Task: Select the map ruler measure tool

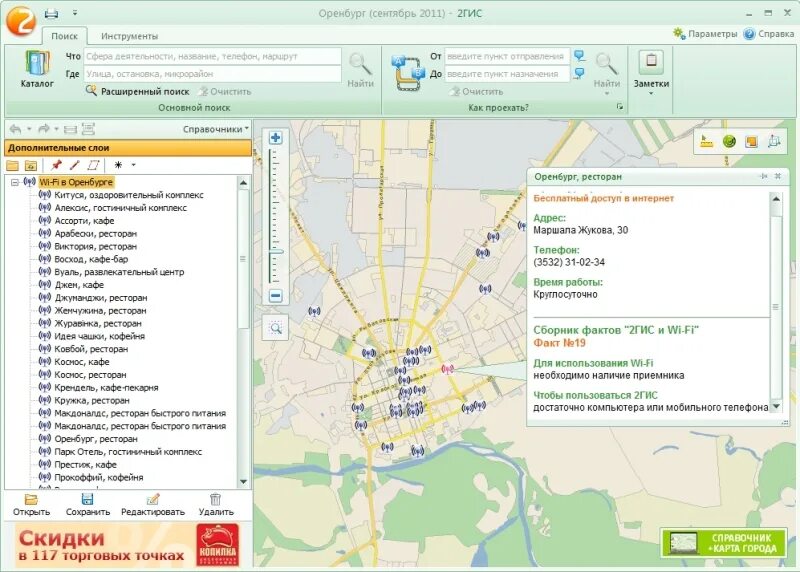Action: tap(707, 141)
